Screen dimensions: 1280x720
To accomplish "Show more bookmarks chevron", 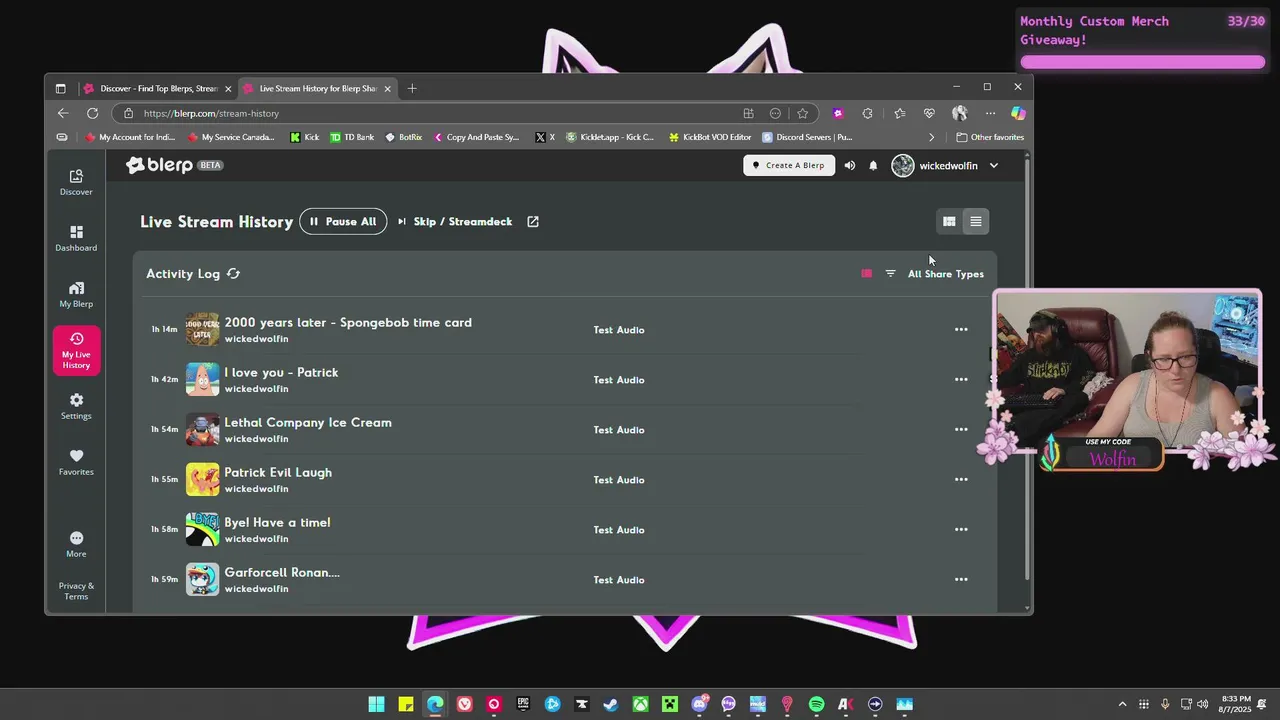I will pos(932,137).
